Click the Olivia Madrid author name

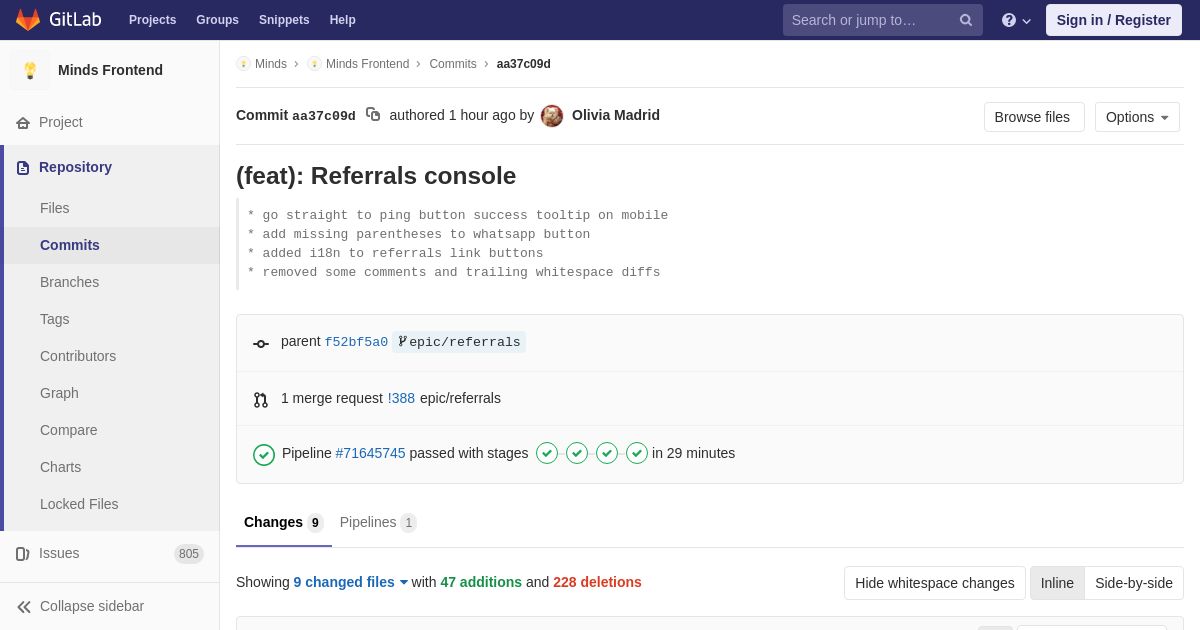pyautogui.click(x=616, y=115)
